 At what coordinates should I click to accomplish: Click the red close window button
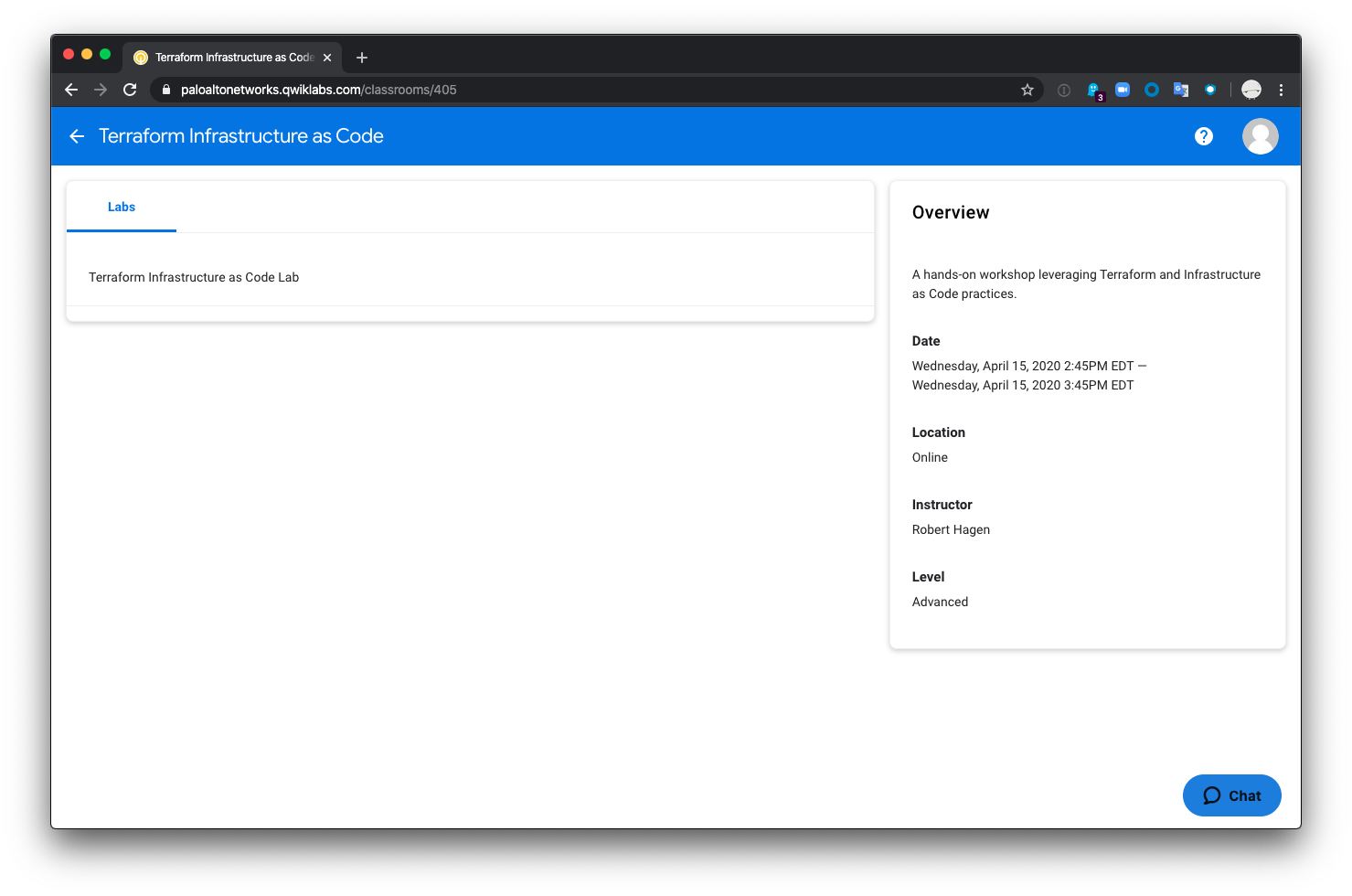(69, 54)
